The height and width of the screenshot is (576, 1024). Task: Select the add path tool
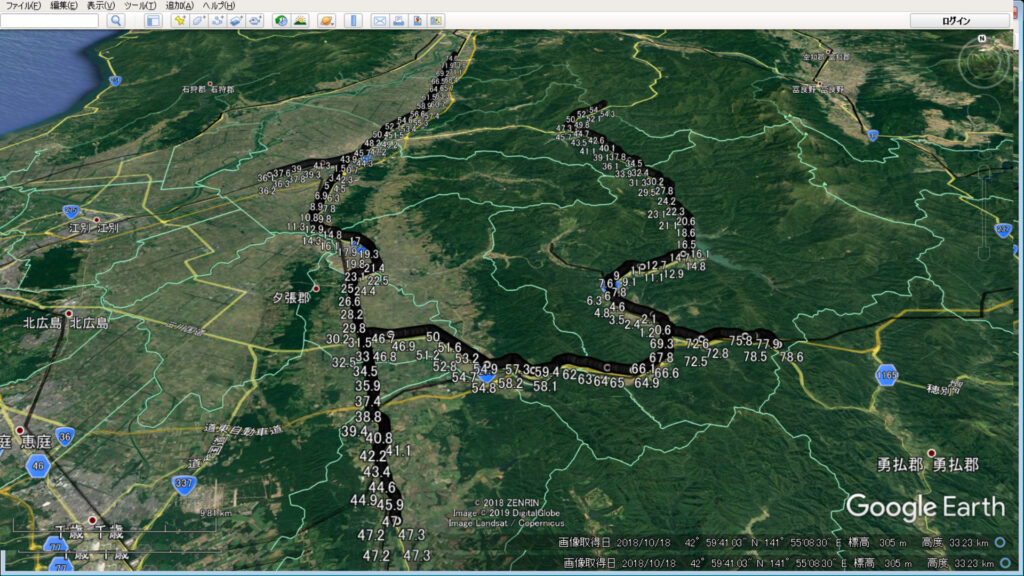point(216,20)
